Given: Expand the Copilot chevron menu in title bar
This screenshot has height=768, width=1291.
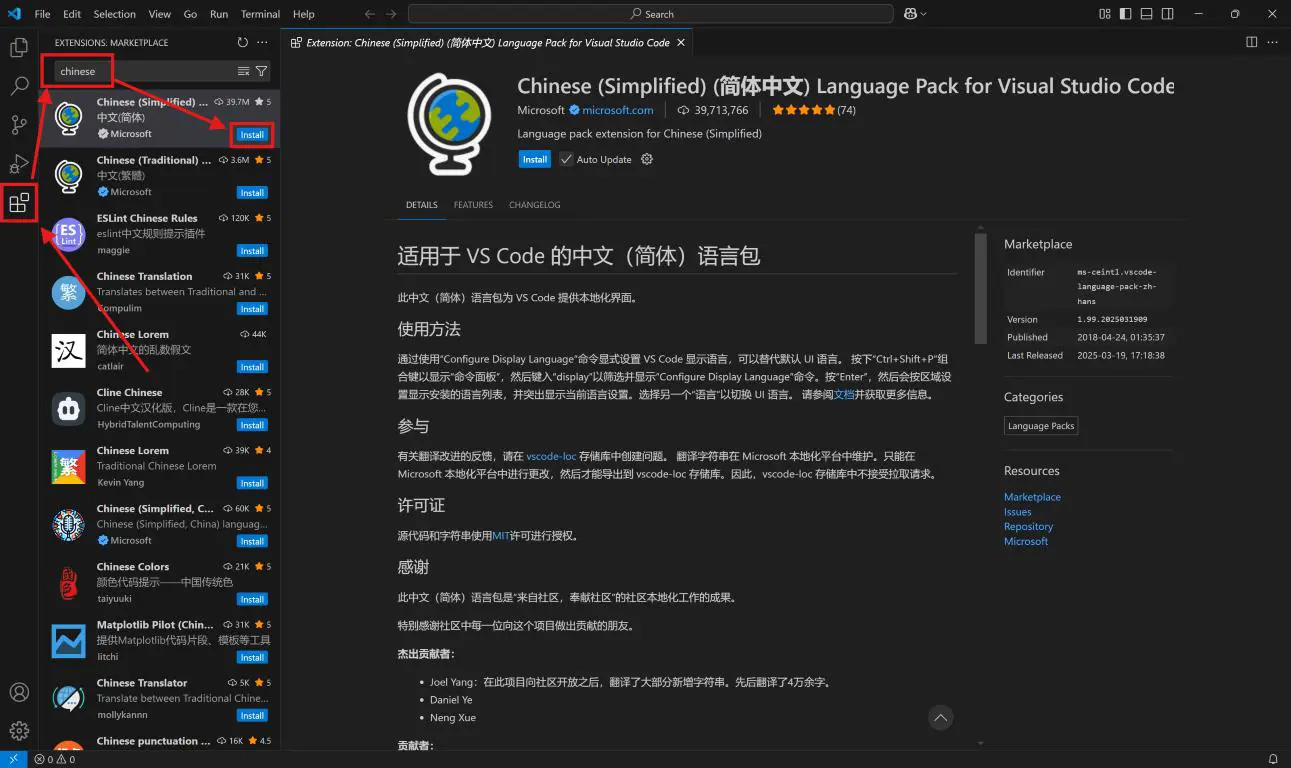Looking at the screenshot, I should (x=923, y=14).
